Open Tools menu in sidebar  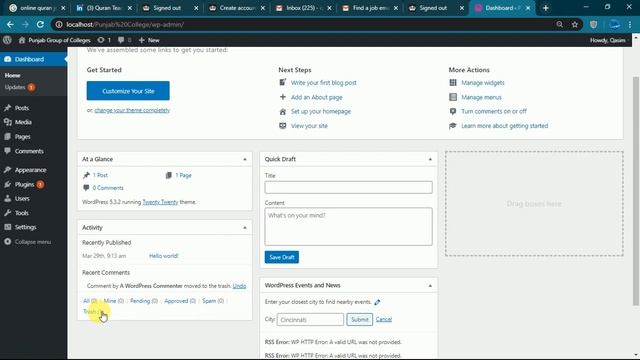(x=33, y=213)
